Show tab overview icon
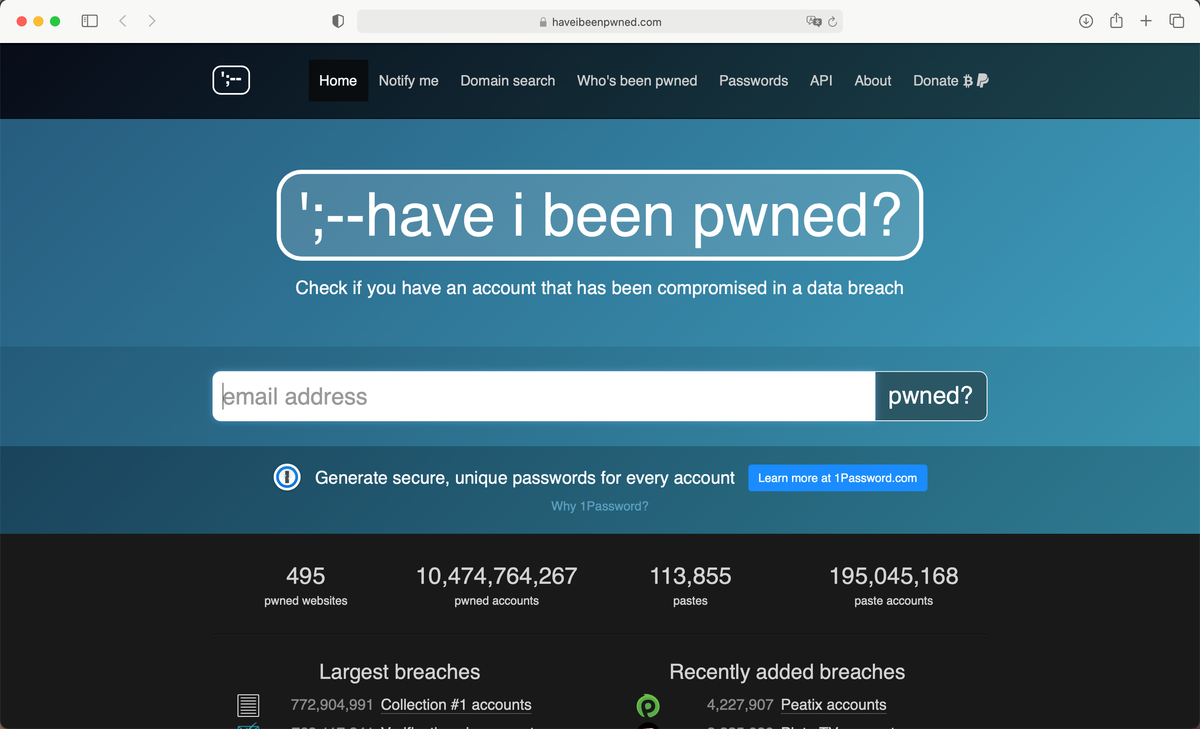This screenshot has height=729, width=1200. coord(1176,21)
